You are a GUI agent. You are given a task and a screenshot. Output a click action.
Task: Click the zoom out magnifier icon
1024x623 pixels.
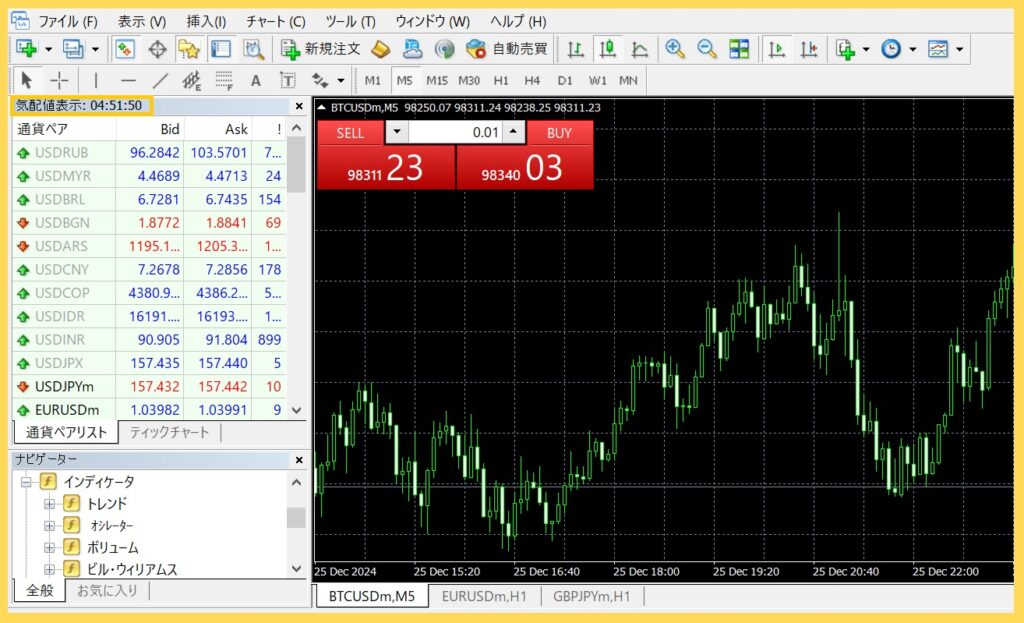(x=707, y=48)
